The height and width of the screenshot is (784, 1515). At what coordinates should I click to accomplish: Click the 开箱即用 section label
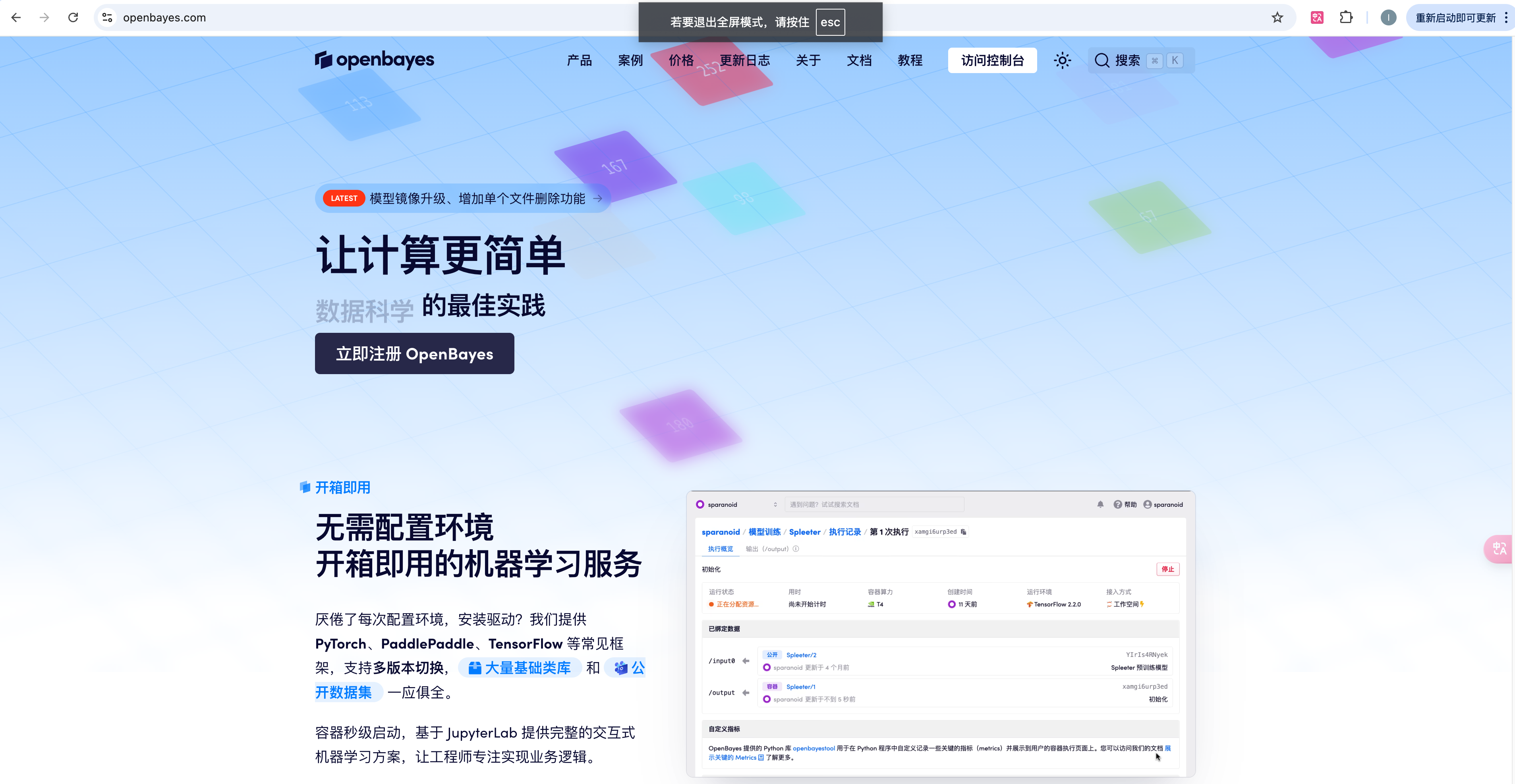(x=343, y=488)
